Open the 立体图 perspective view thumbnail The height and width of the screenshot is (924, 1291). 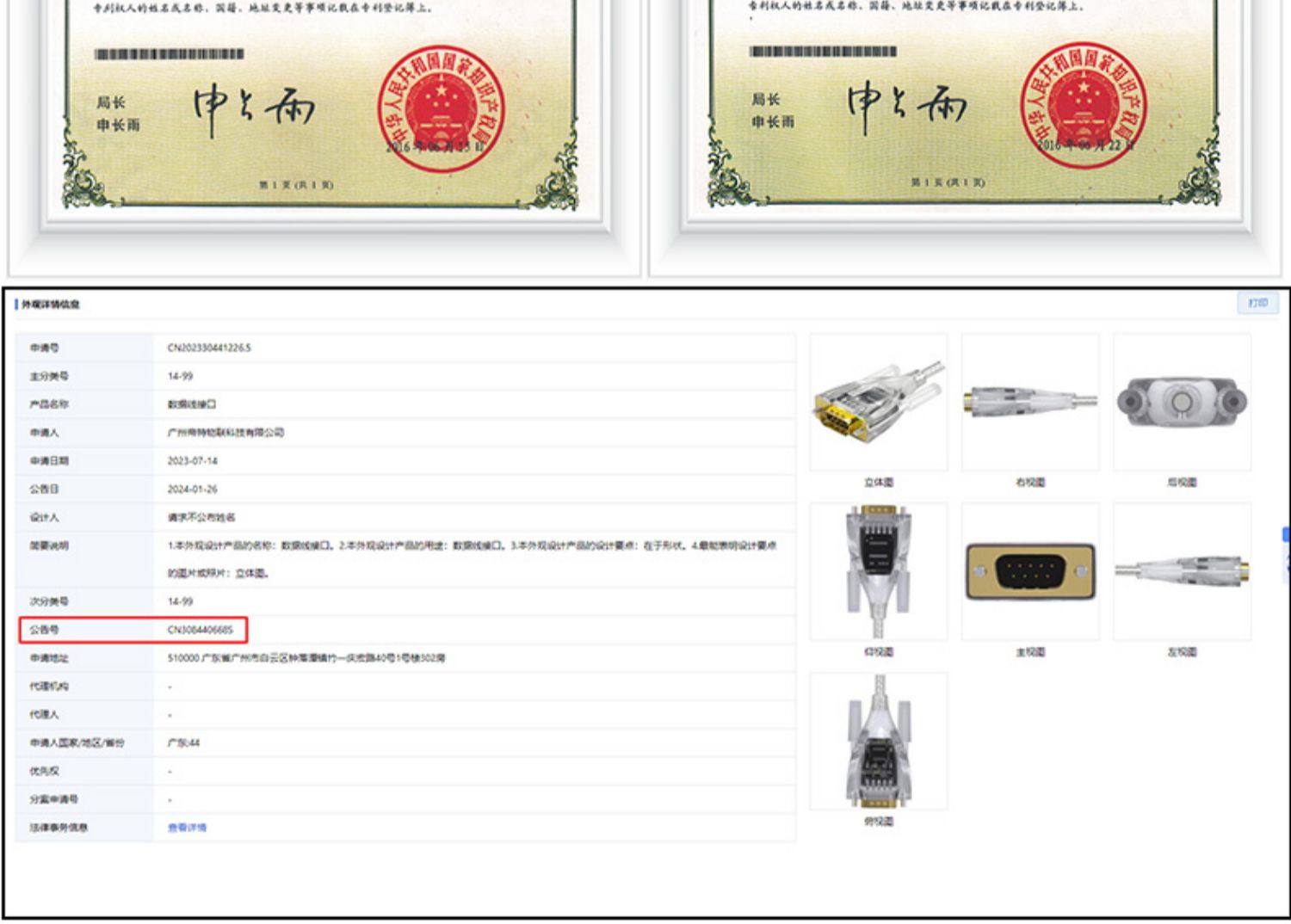879,403
